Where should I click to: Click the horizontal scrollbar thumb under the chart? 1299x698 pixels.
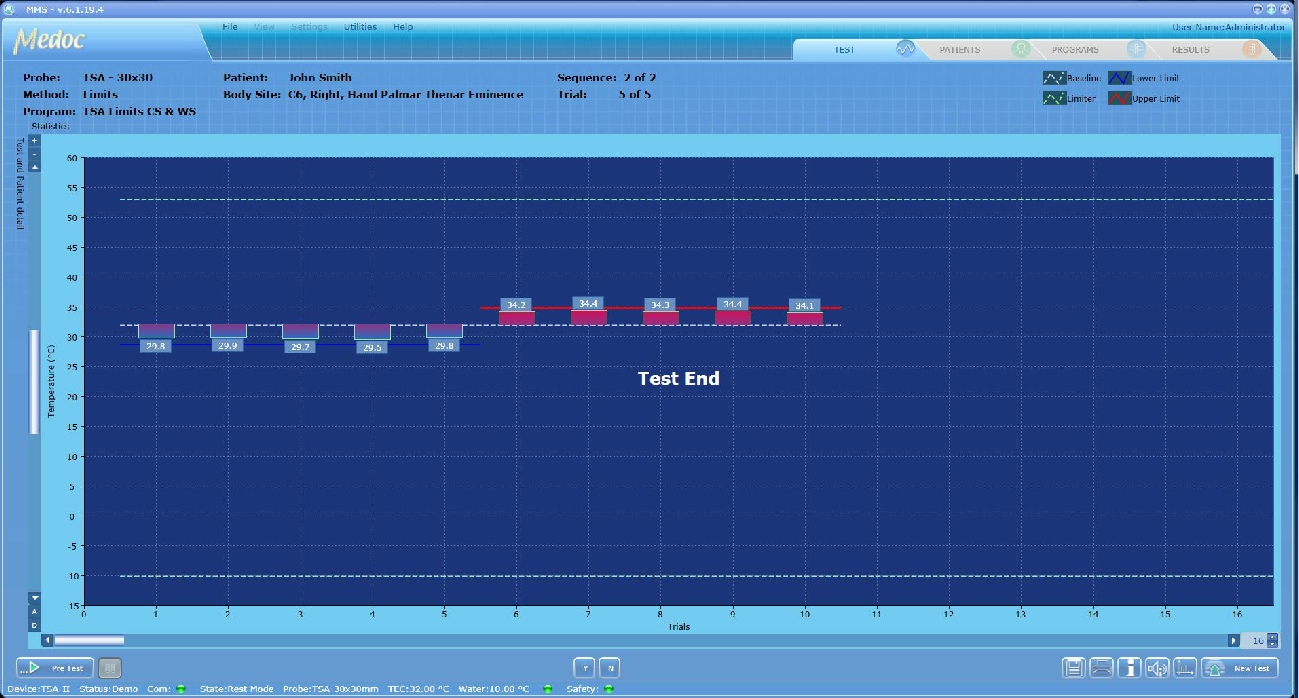point(89,640)
